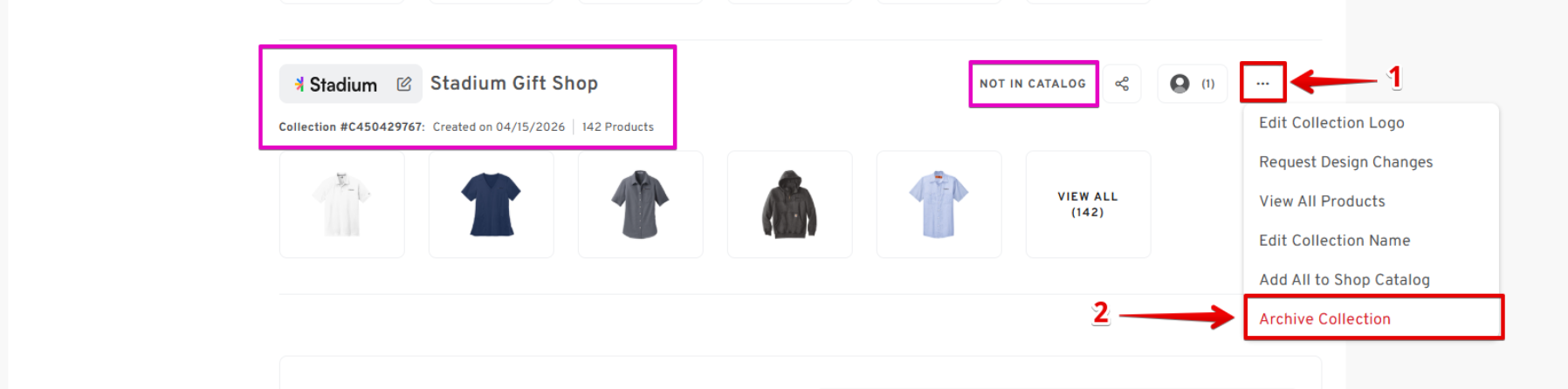
Task: Open the light blue work shirt thumbnail
Action: pos(939,204)
